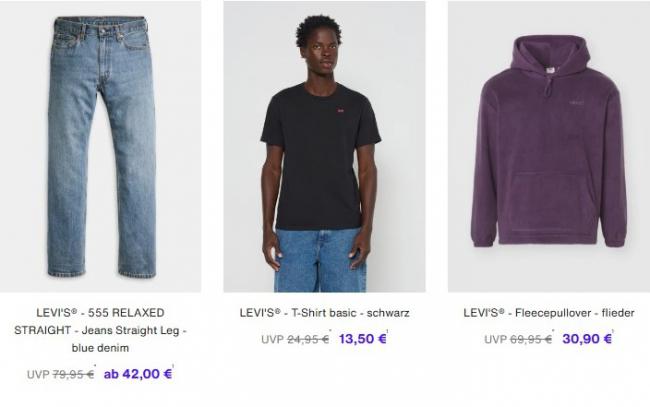Click the footnote marker beside 30,90 €

tap(613, 331)
